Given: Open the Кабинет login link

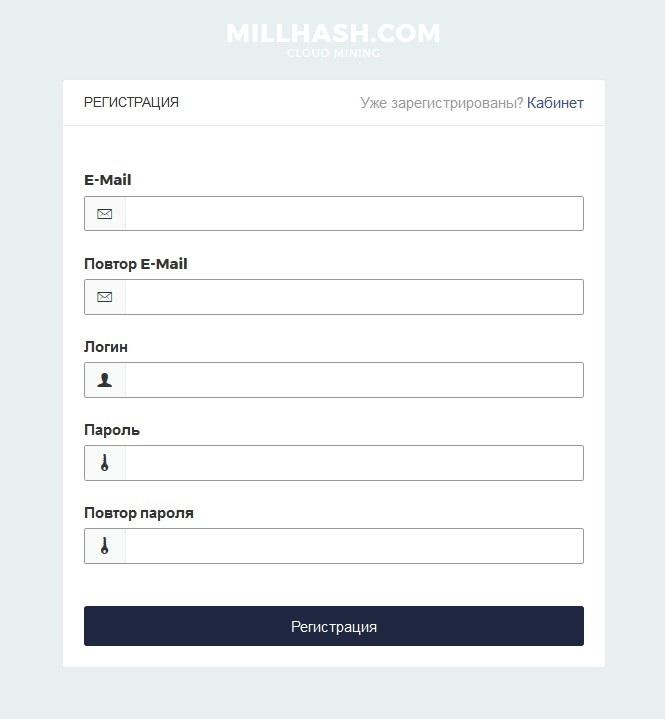Looking at the screenshot, I should [555, 103].
